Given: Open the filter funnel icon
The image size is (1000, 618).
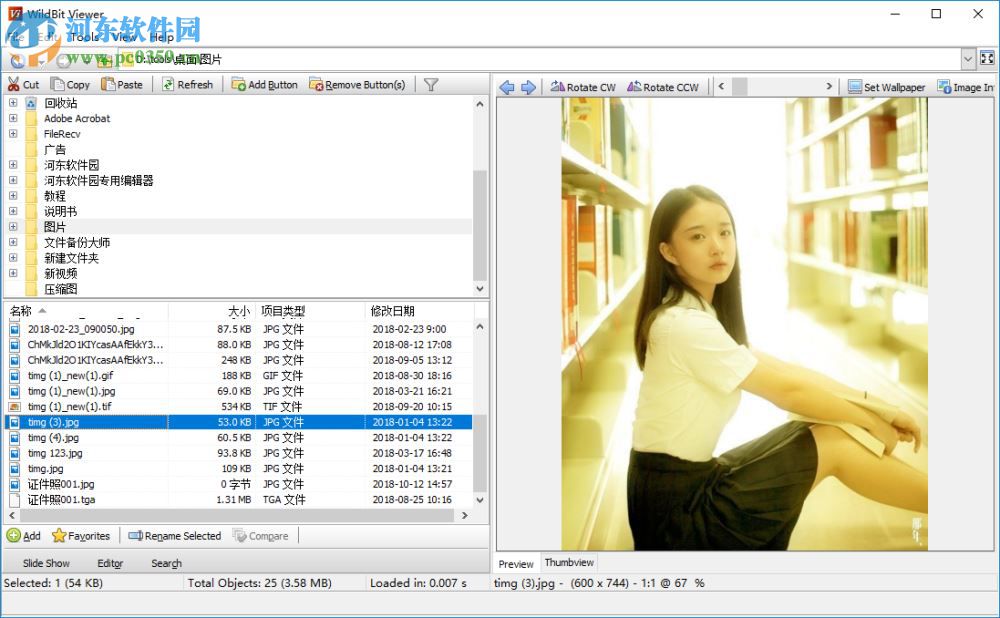Looking at the screenshot, I should point(431,84).
